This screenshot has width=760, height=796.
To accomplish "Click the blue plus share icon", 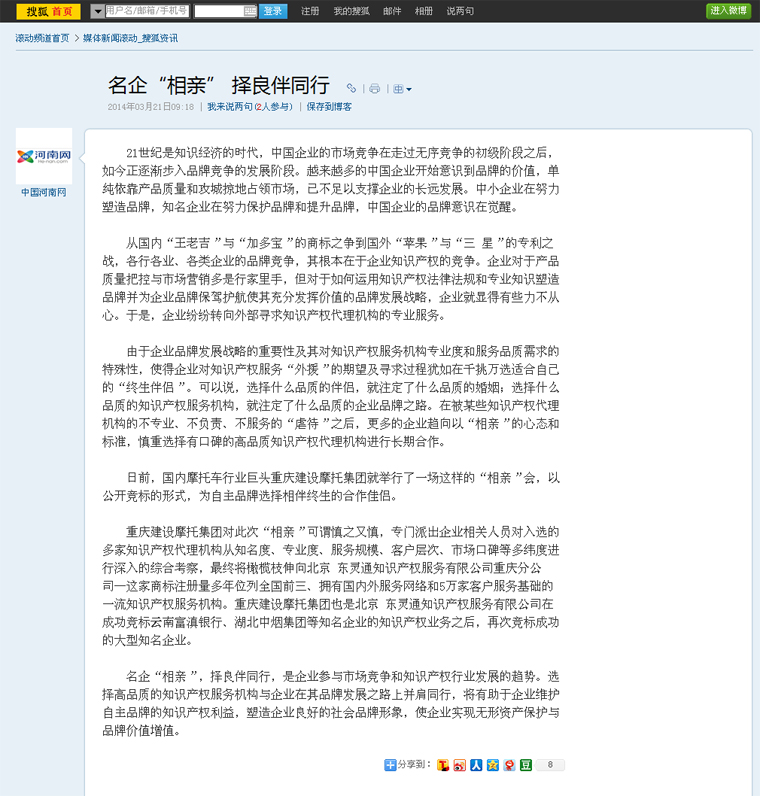I will (x=390, y=765).
